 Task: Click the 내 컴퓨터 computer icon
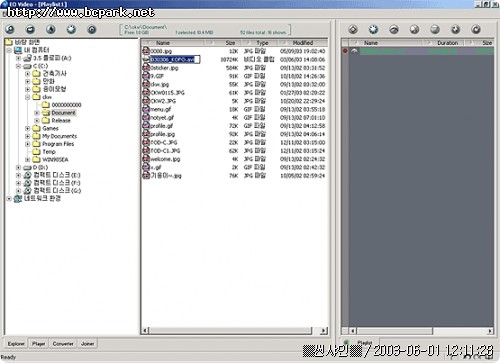pyautogui.click(x=18, y=50)
